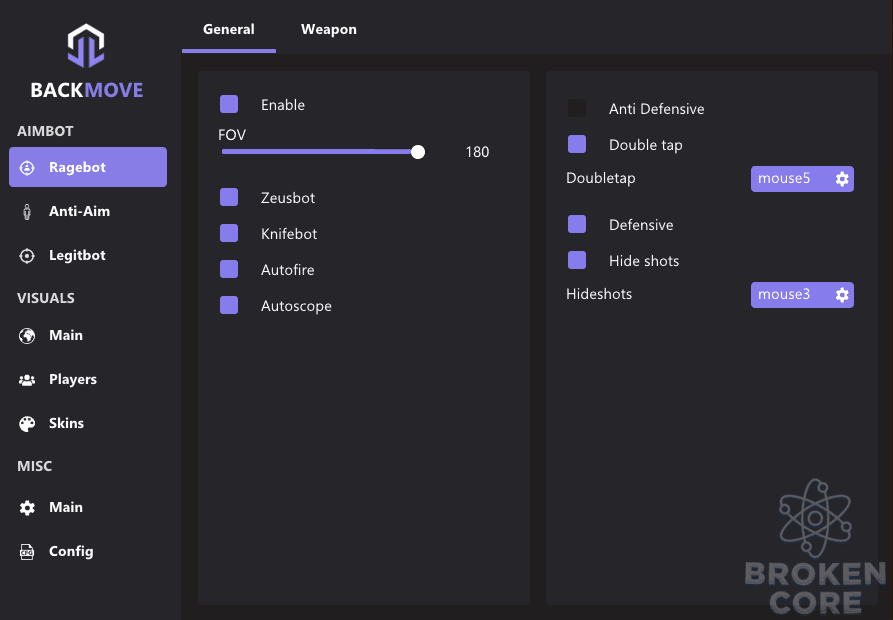Toggle the Enable checkbox
The image size is (893, 620).
click(229, 104)
